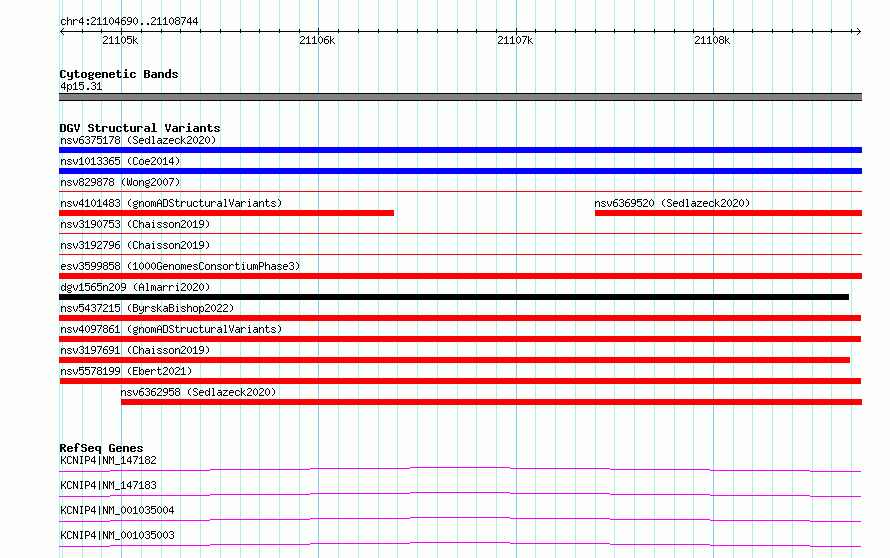Select the 4p15.31 band label

click(x=81, y=86)
